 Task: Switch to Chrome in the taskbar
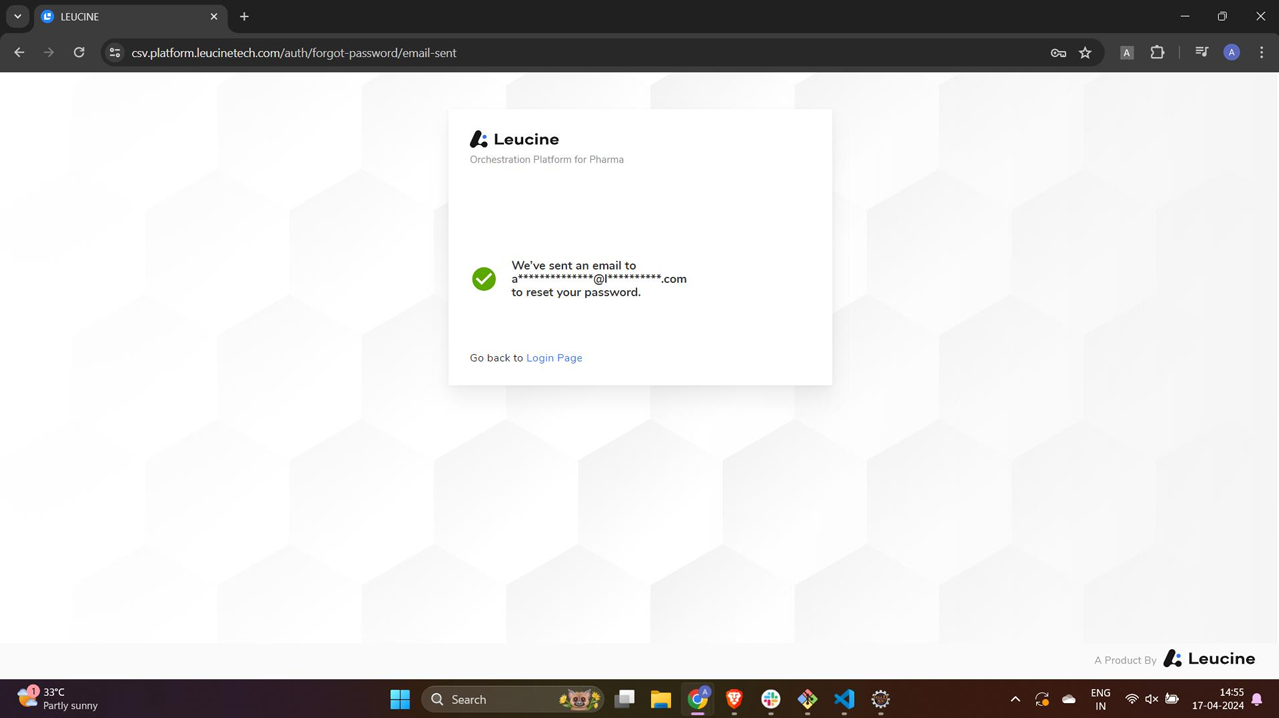(698, 700)
